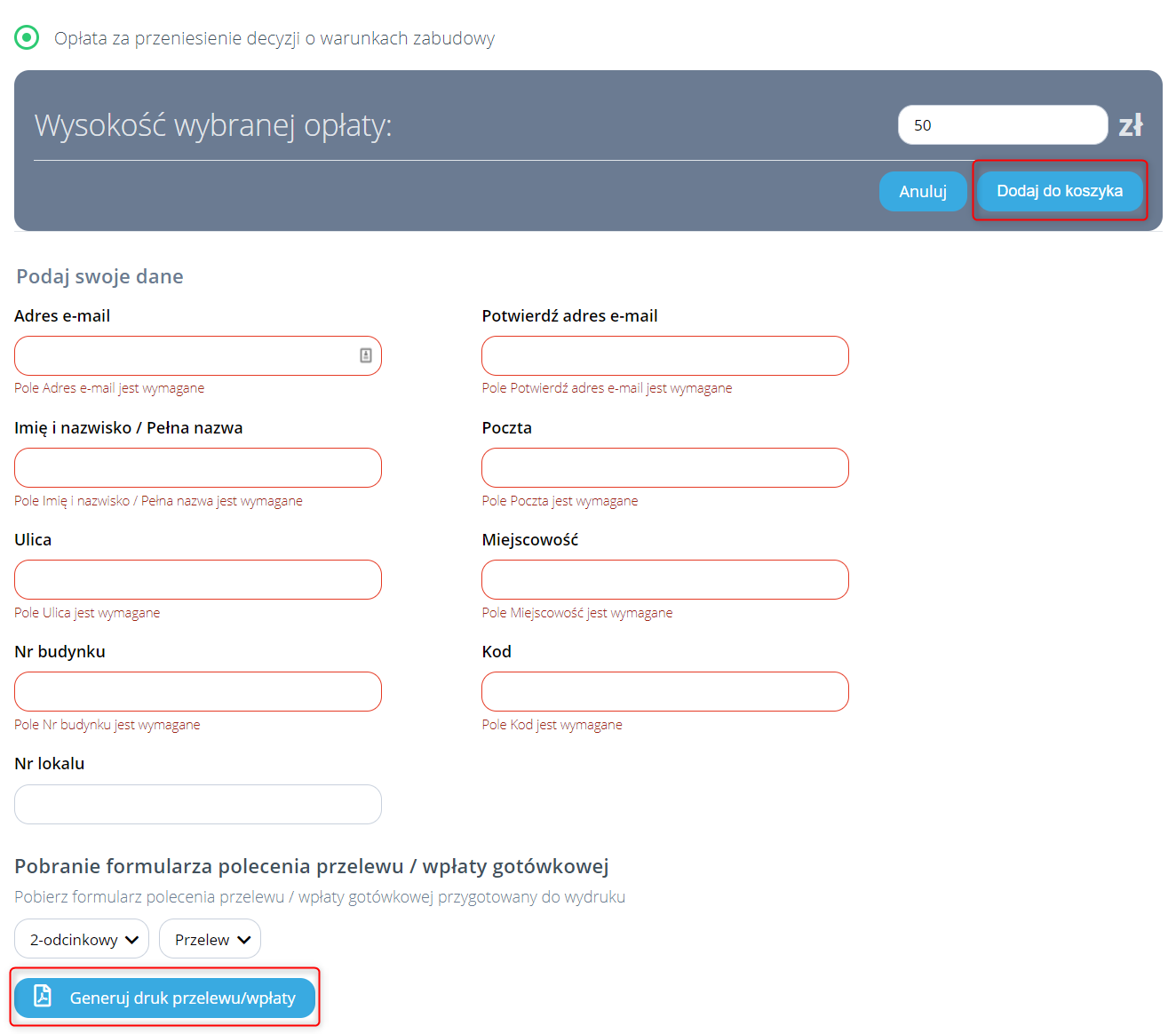The width and height of the screenshot is (1176, 1034).
Task: Click Generuj druk przelewu/wpłaty button
Action: point(165,998)
